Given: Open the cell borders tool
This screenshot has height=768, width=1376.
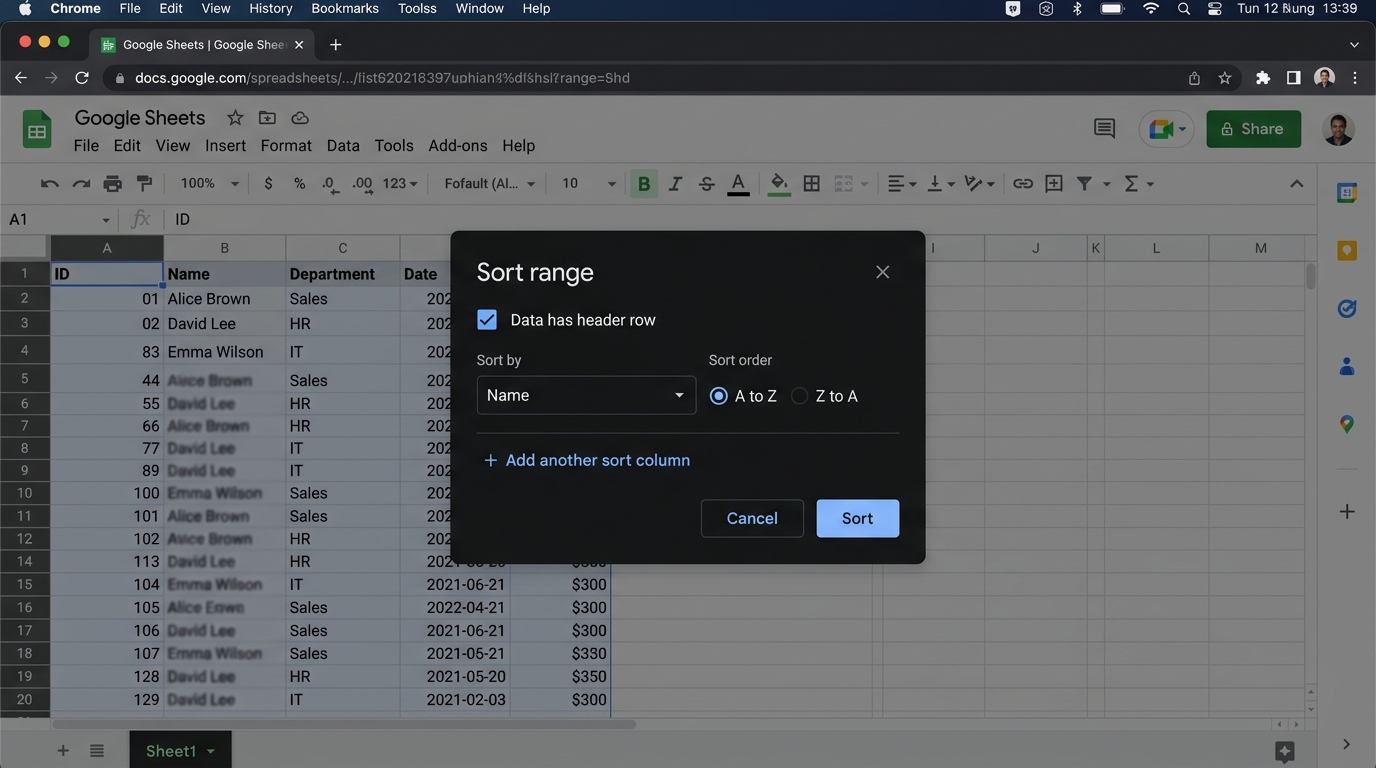Looking at the screenshot, I should [x=812, y=184].
